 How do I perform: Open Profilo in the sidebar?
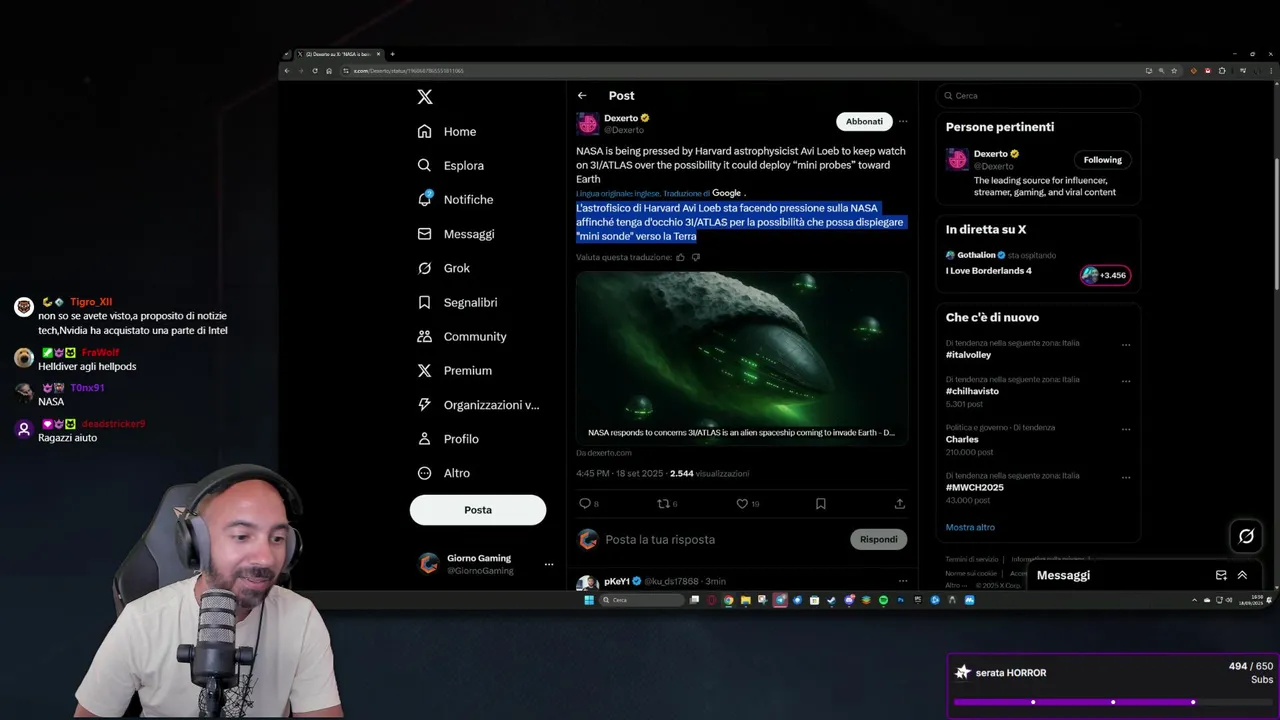448,439
